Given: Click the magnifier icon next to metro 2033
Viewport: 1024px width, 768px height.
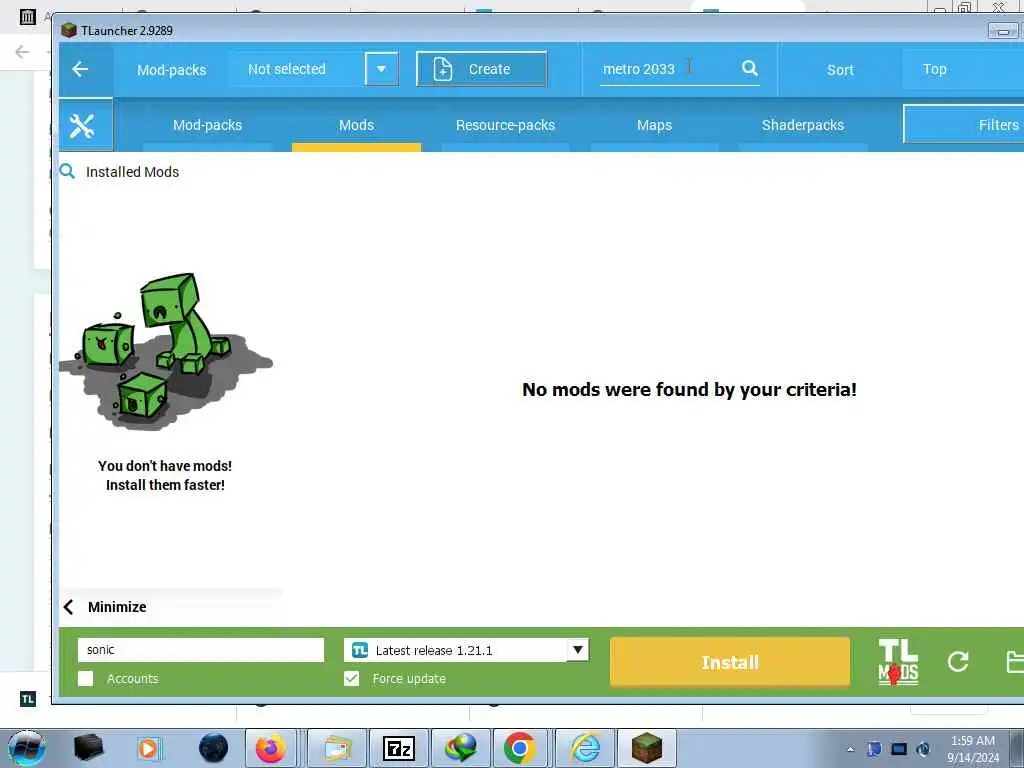Looking at the screenshot, I should click(750, 68).
